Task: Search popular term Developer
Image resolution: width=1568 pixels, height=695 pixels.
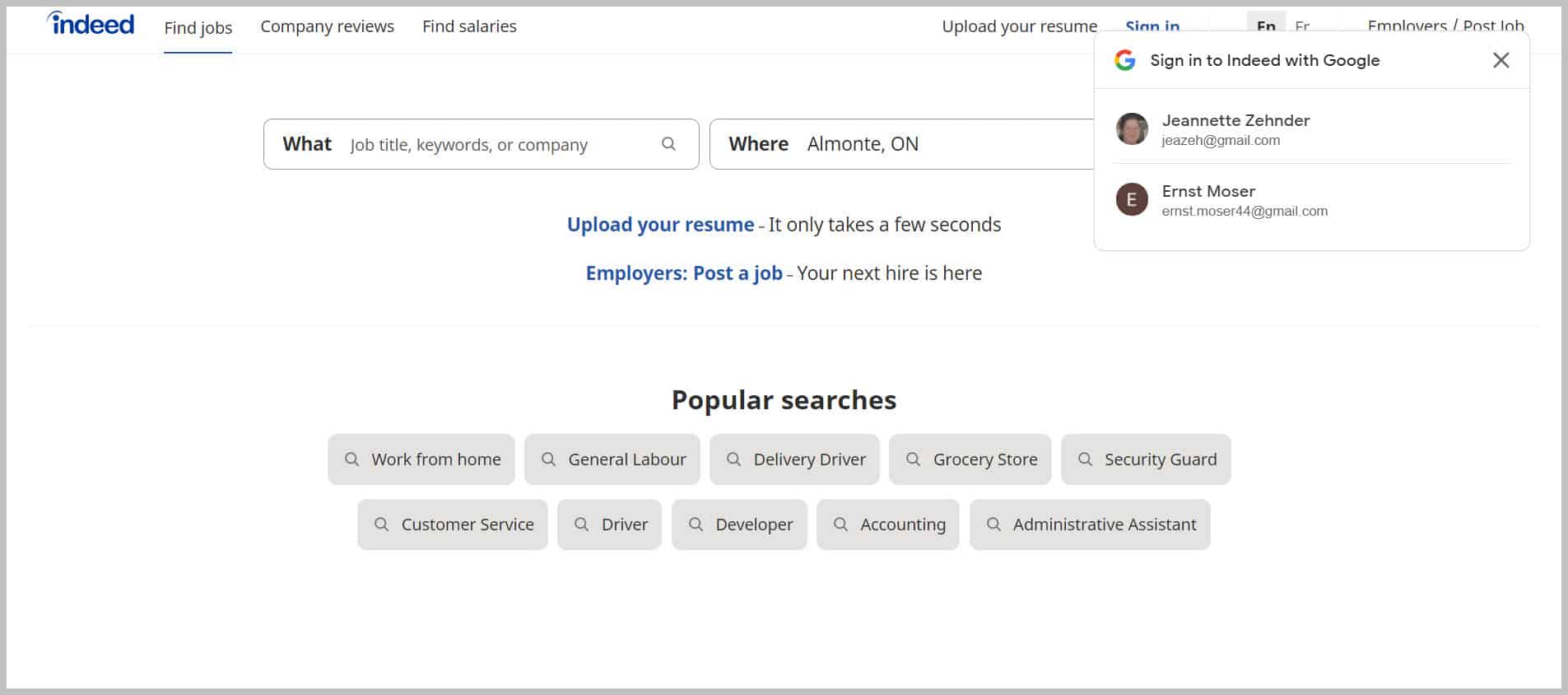Action: [739, 525]
